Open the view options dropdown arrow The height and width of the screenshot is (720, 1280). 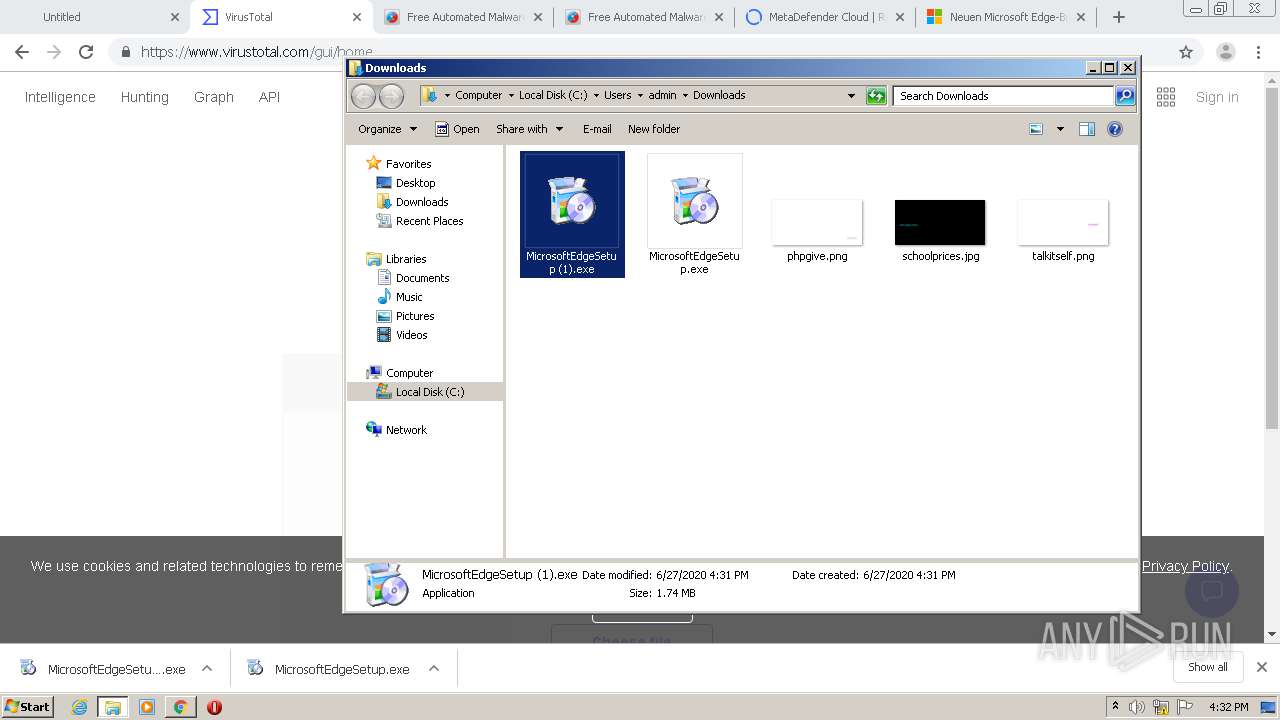pos(1060,129)
